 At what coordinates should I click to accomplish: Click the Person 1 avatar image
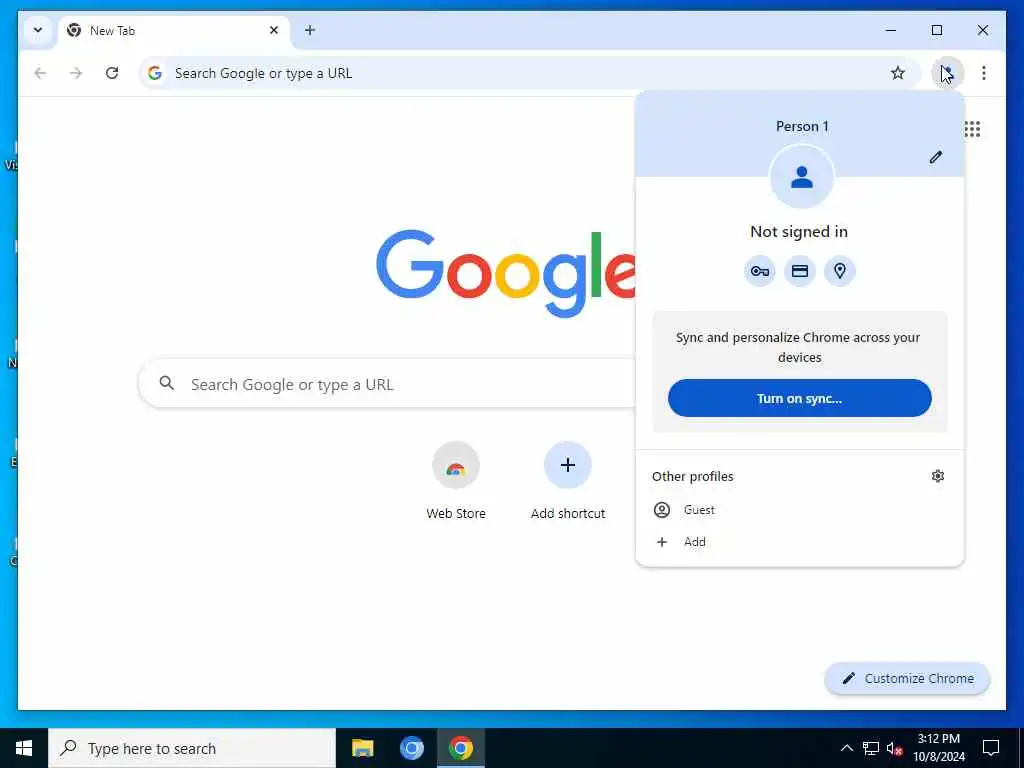pos(801,177)
